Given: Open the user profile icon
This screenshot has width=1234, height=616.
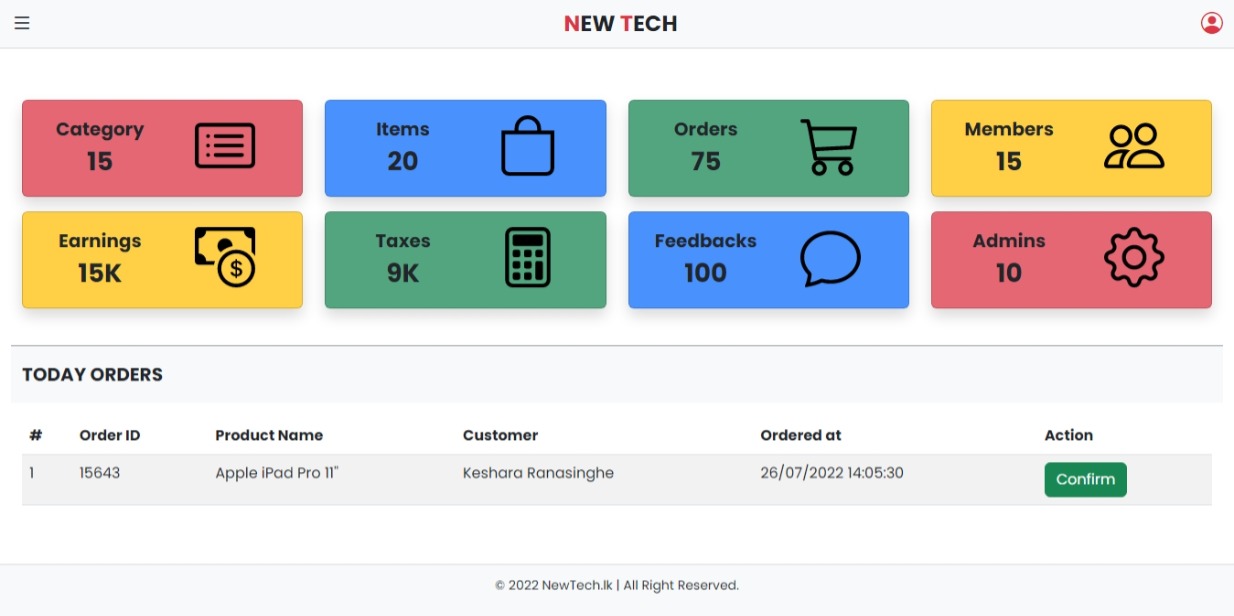Looking at the screenshot, I should pyautogui.click(x=1212, y=22).
